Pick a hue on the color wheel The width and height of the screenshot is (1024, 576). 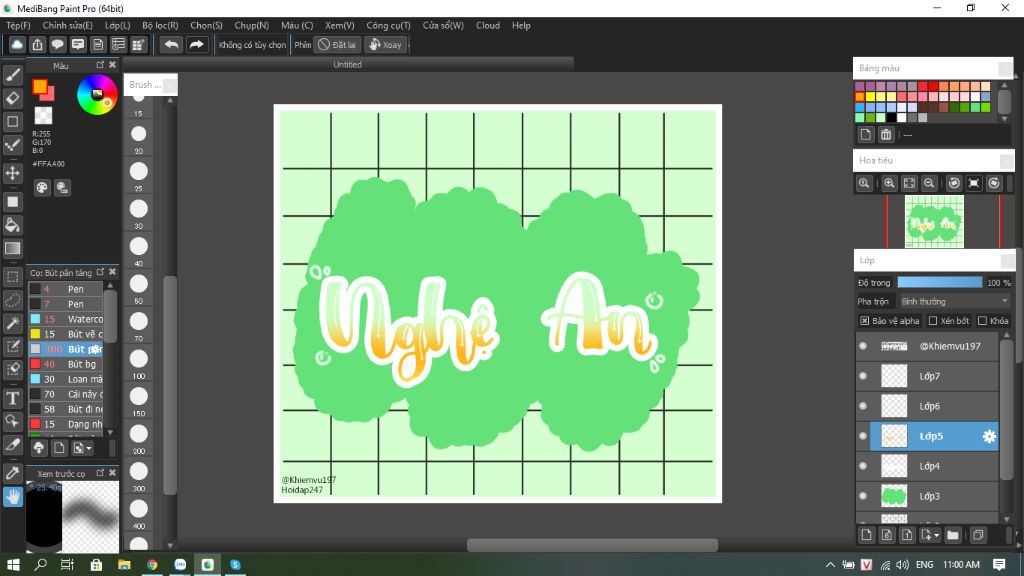pos(97,95)
